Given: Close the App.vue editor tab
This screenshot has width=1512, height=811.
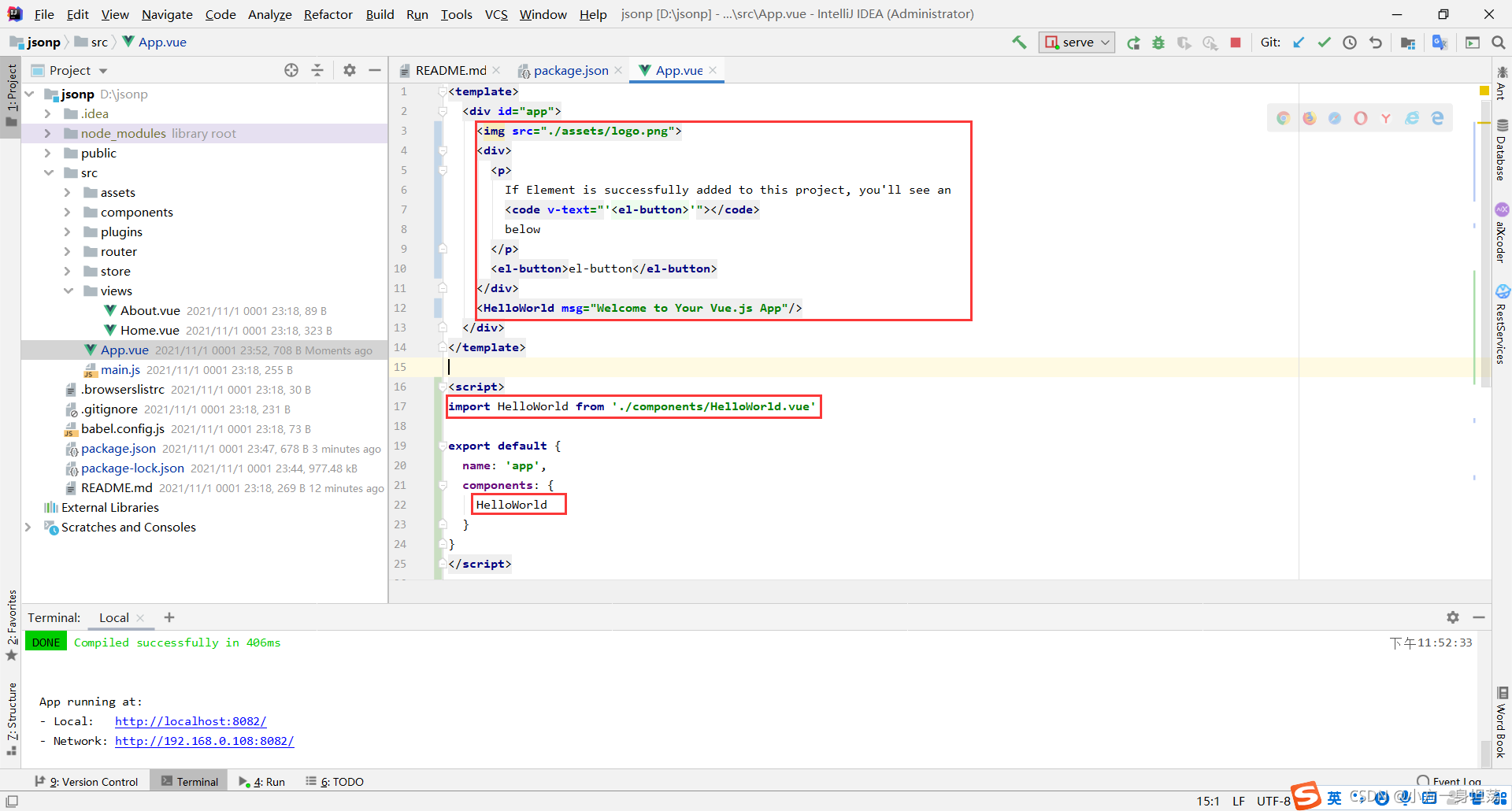Looking at the screenshot, I should click(713, 70).
